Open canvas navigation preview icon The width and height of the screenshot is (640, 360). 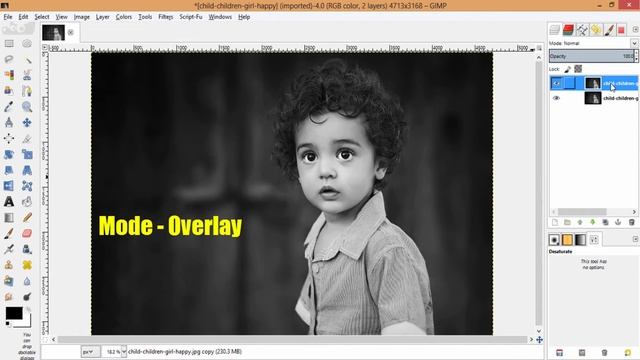coord(539,340)
